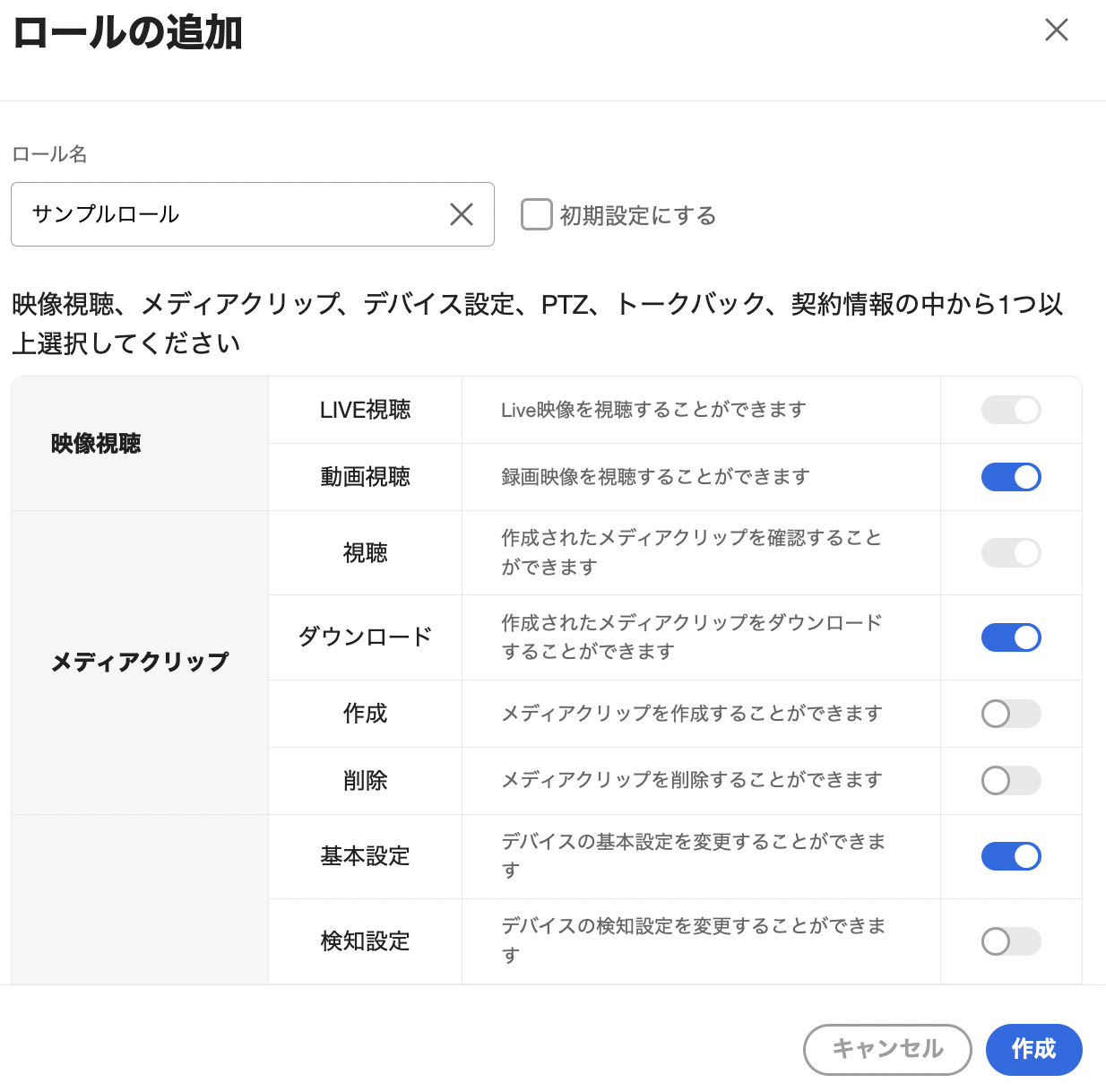Check the 初期設定にする checkbox
1106x1092 pixels.
536,214
